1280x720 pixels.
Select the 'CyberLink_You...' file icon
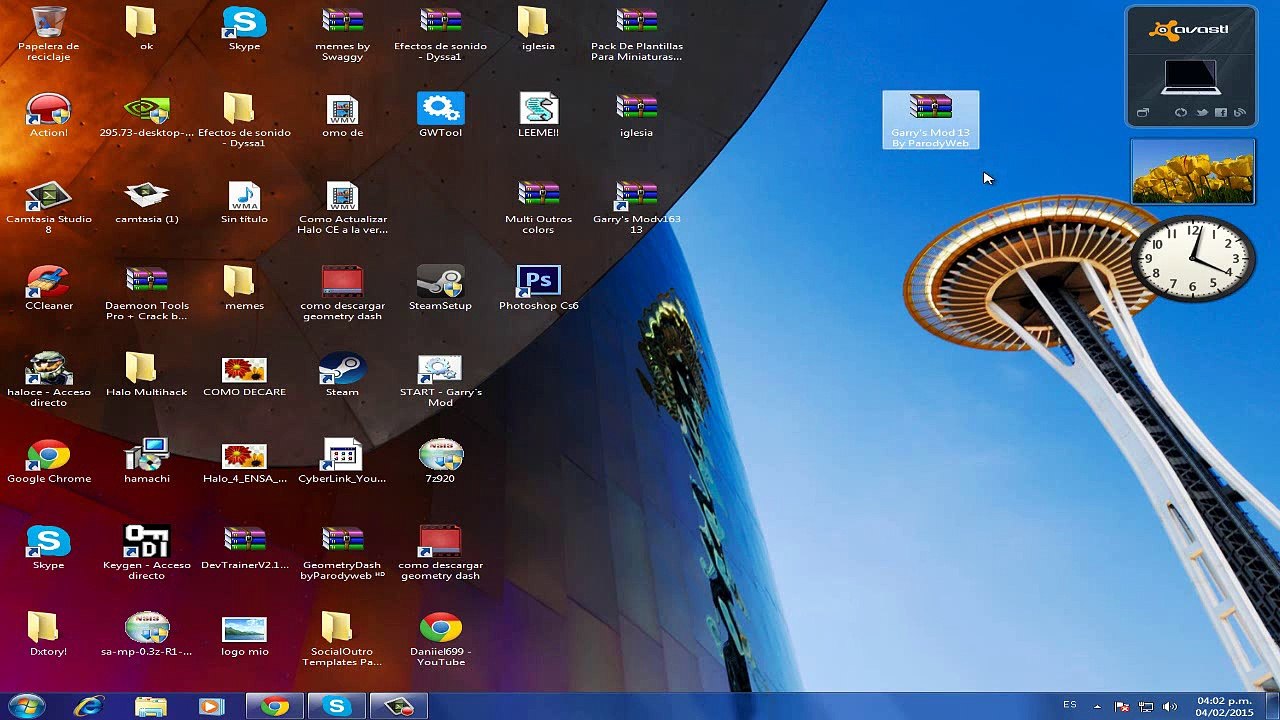pyautogui.click(x=342, y=461)
